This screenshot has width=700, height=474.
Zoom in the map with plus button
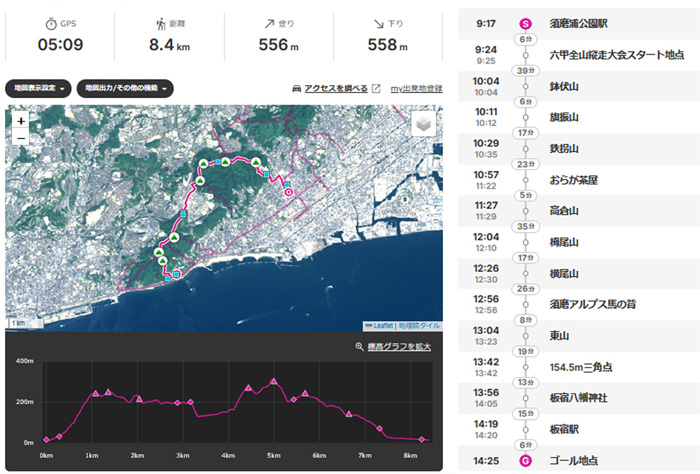click(x=21, y=121)
